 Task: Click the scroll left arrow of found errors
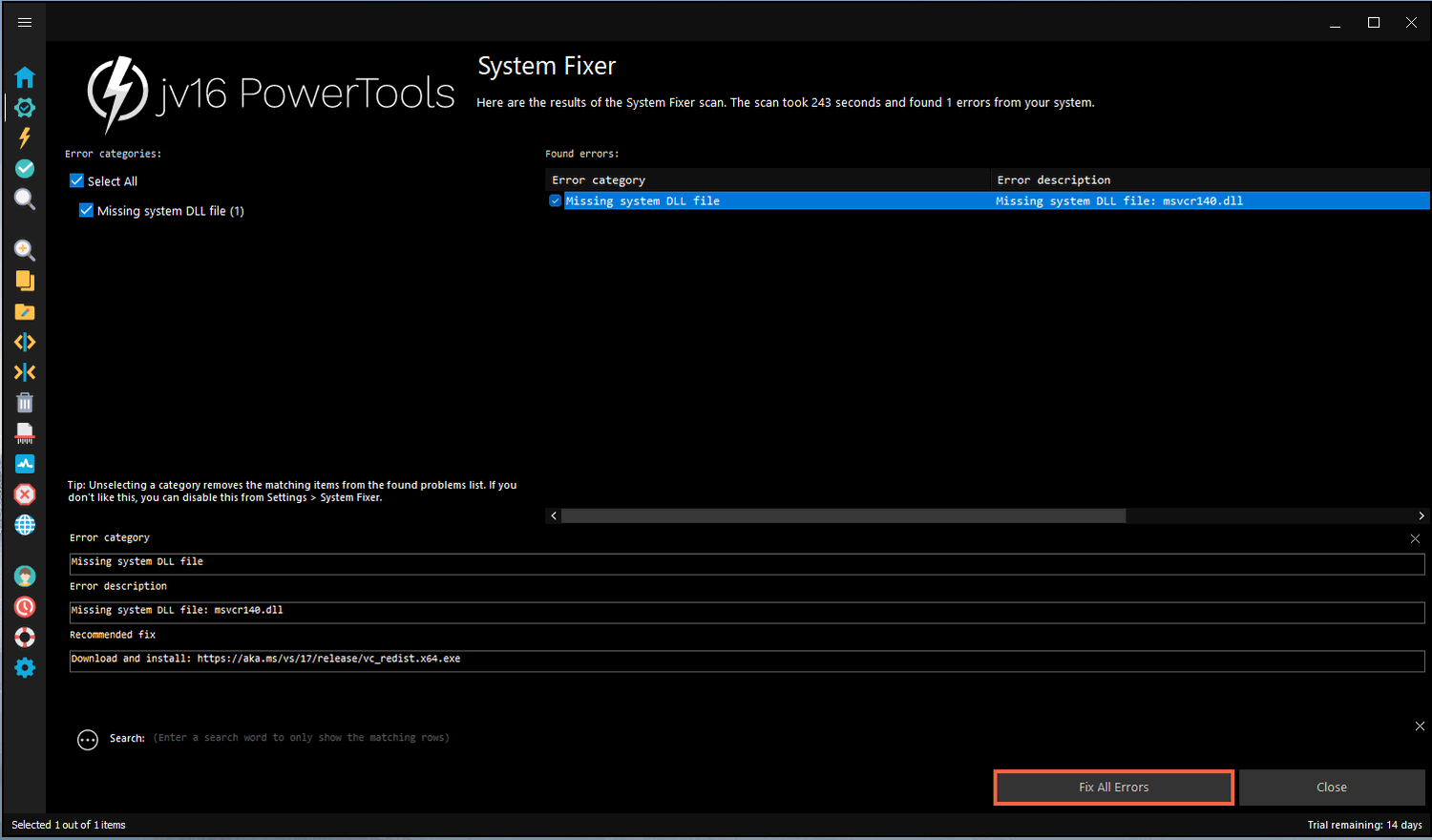(x=554, y=515)
